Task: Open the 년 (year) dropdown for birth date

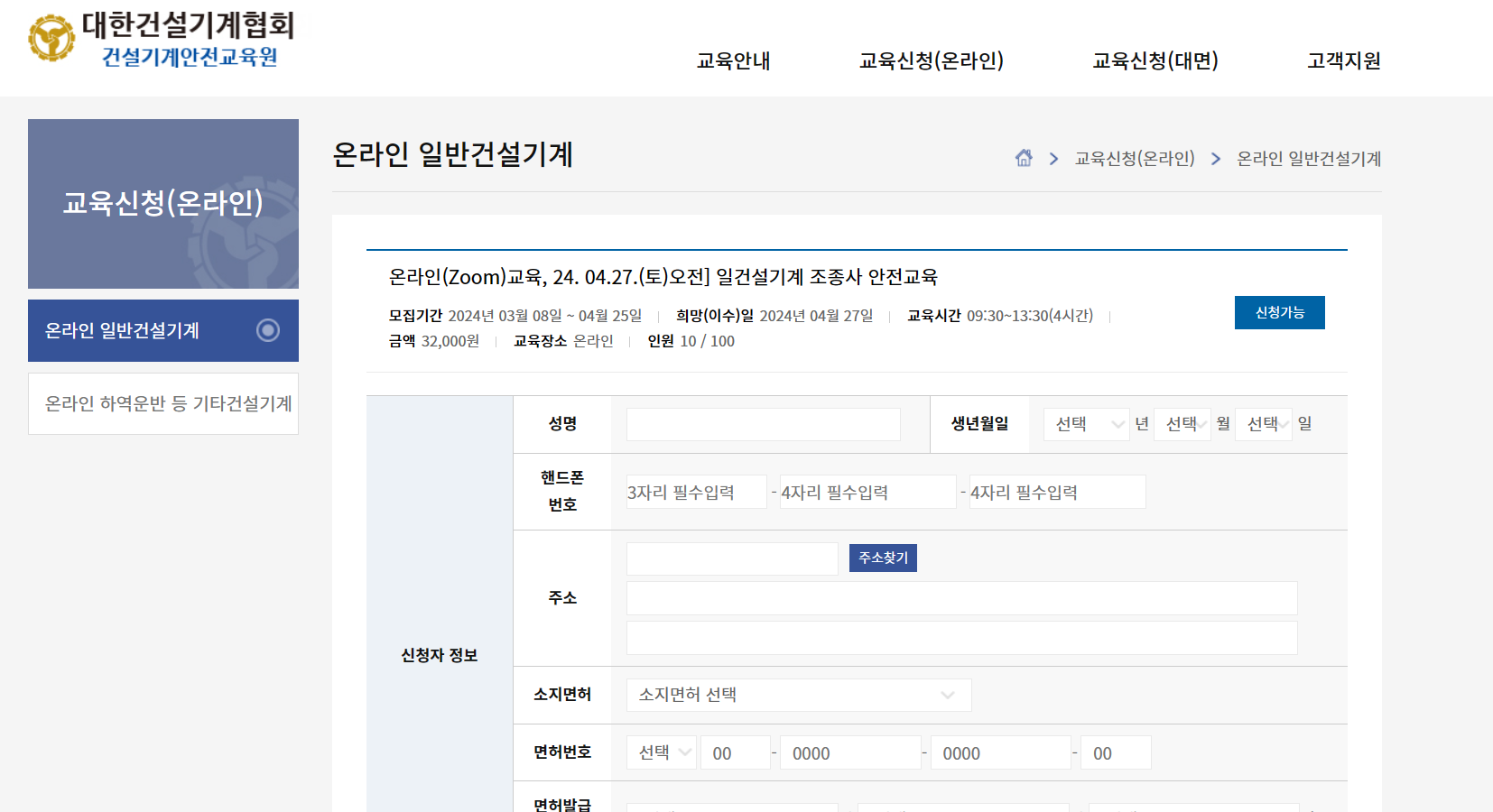Action: tap(1086, 423)
